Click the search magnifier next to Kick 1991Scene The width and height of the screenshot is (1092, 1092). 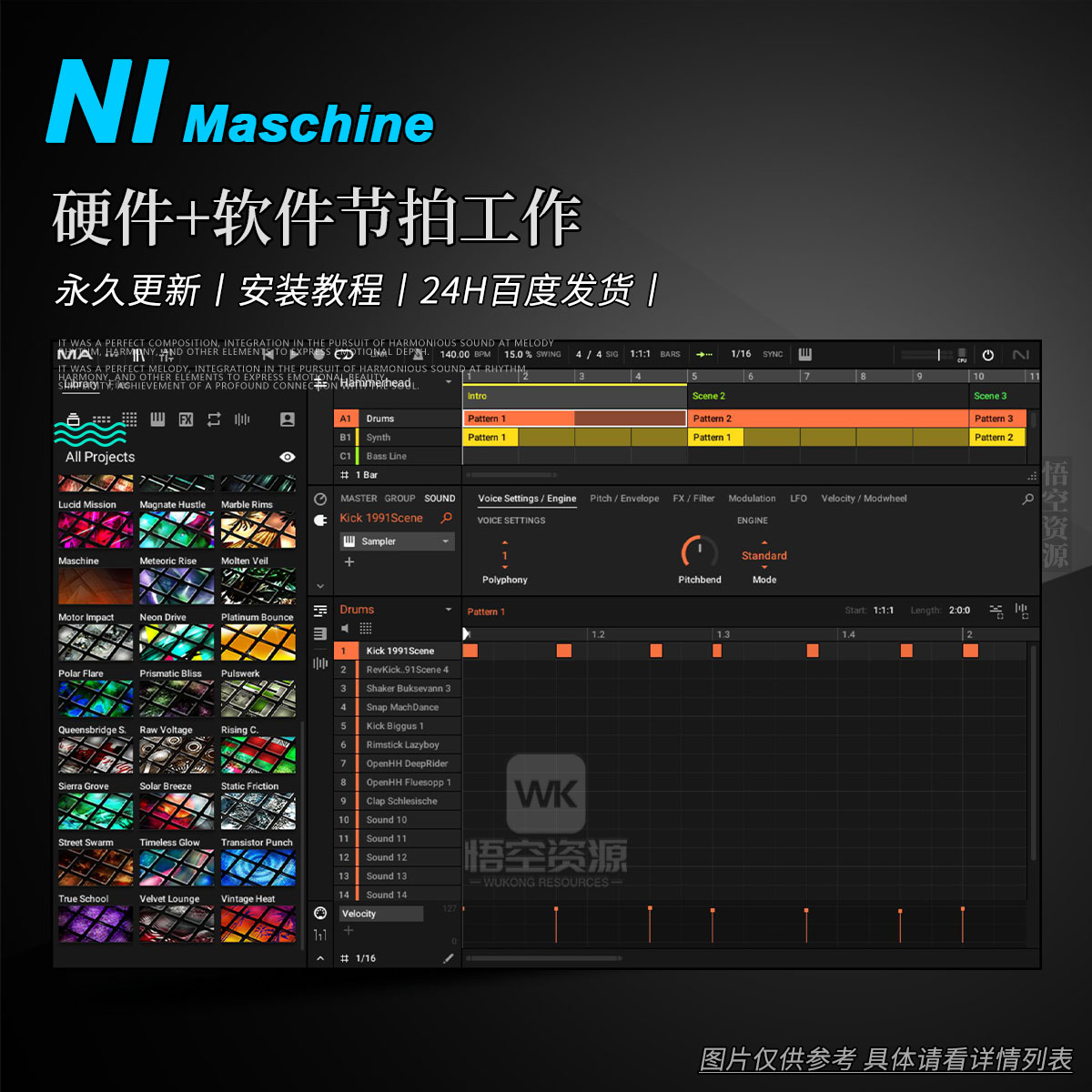[x=447, y=517]
